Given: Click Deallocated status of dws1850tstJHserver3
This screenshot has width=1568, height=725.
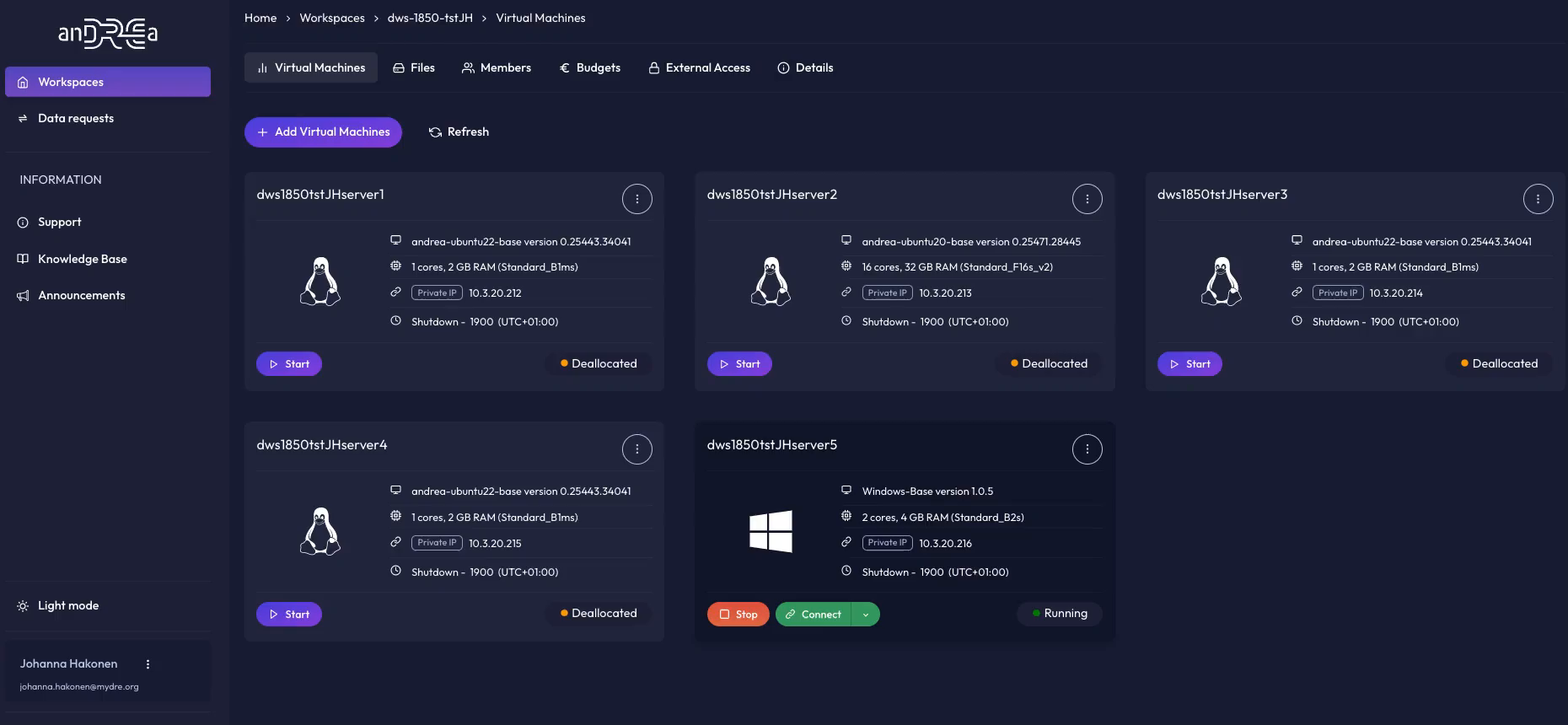Looking at the screenshot, I should (1500, 364).
